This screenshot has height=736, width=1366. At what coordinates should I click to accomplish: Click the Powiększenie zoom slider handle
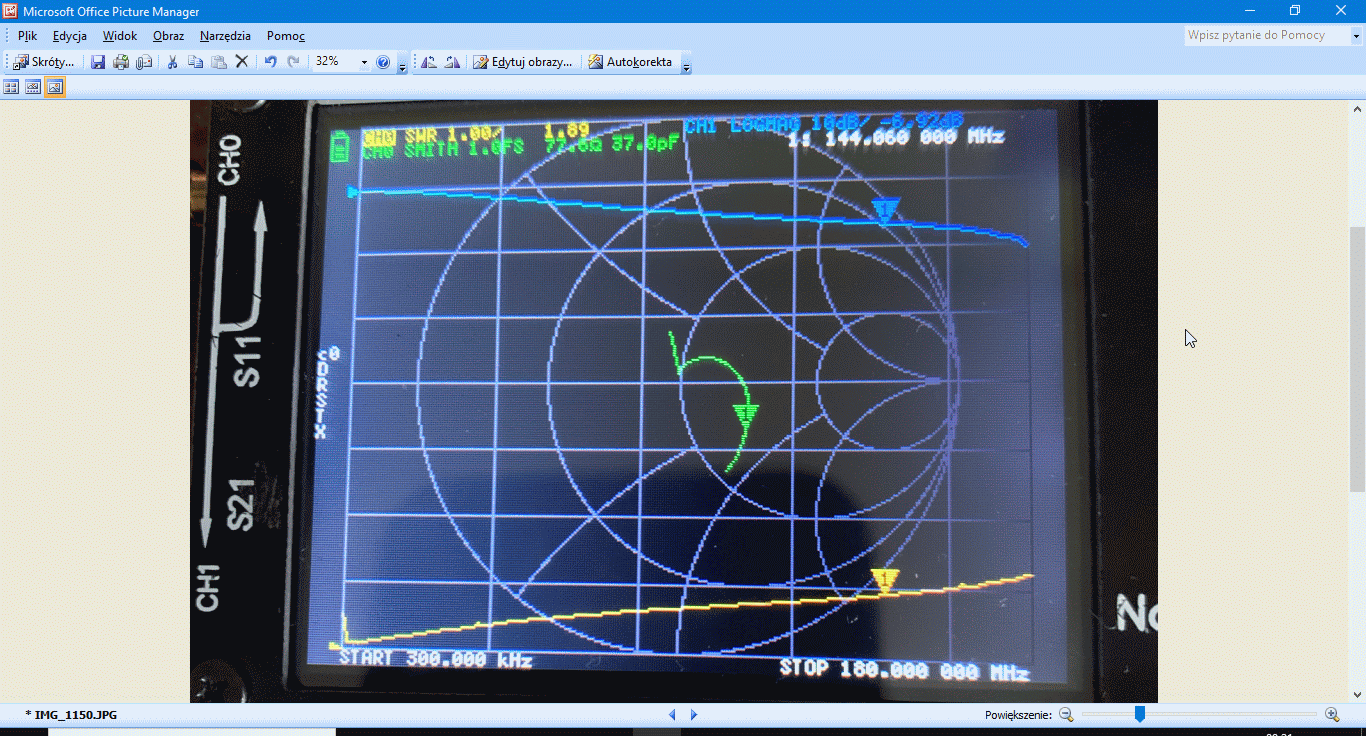[x=1139, y=714]
